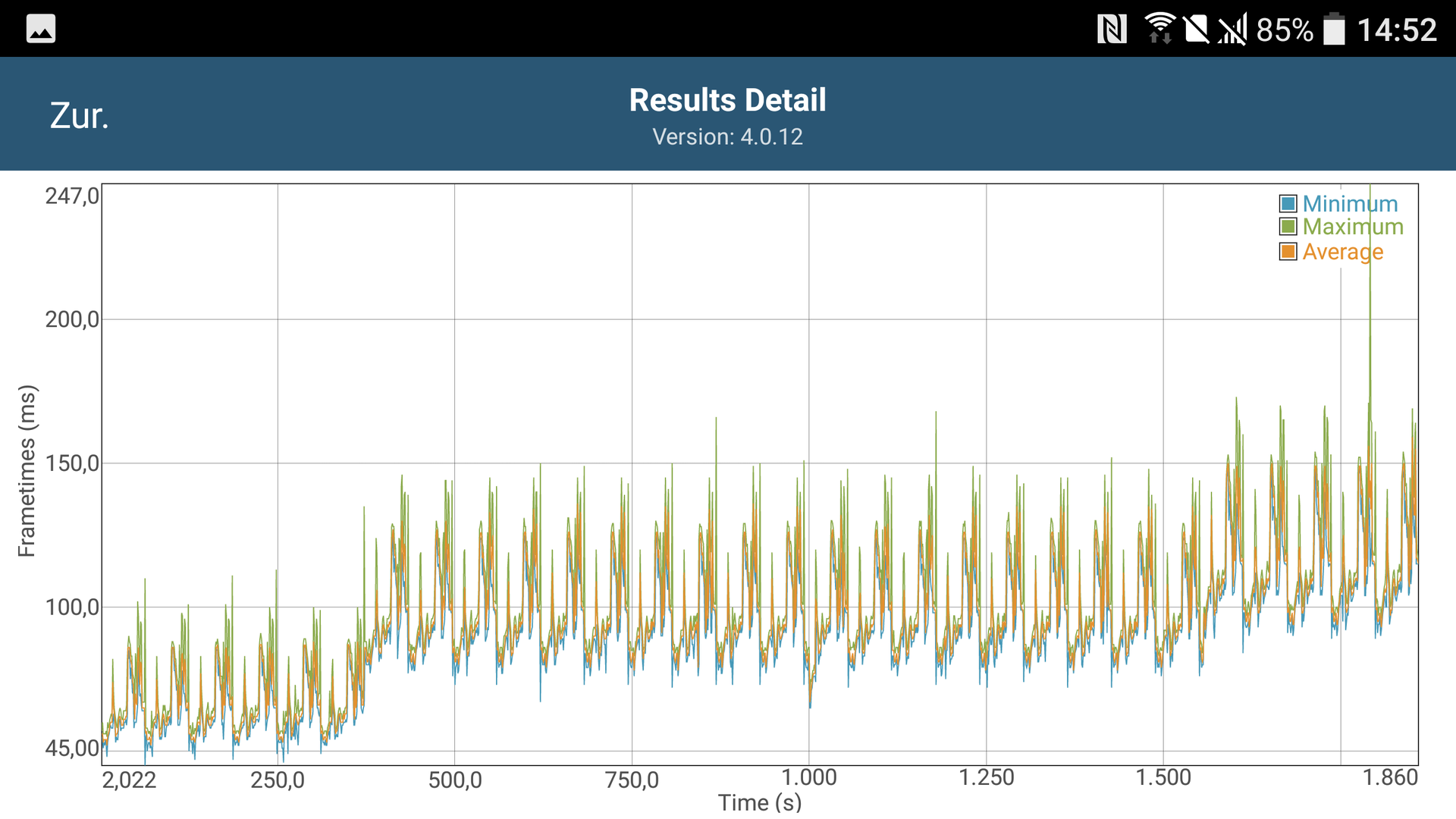1456x819 pixels.
Task: Tap the 1.860 x-axis value
Action: [x=1390, y=777]
